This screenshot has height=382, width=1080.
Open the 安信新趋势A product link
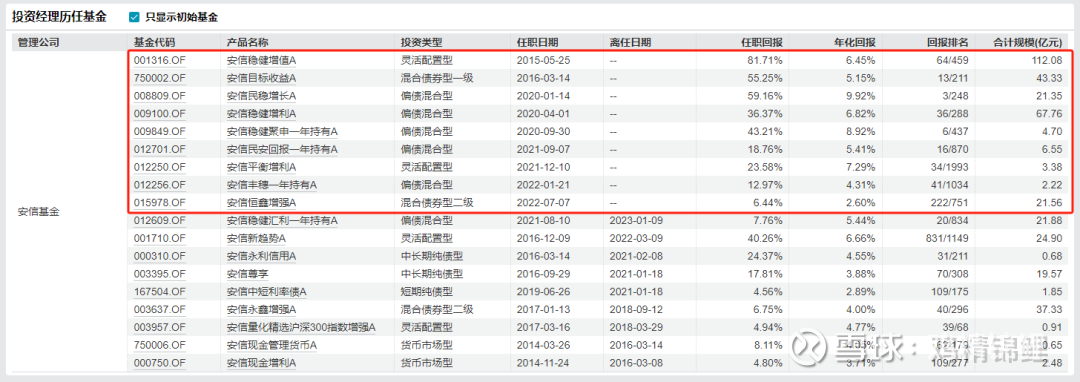(256, 239)
